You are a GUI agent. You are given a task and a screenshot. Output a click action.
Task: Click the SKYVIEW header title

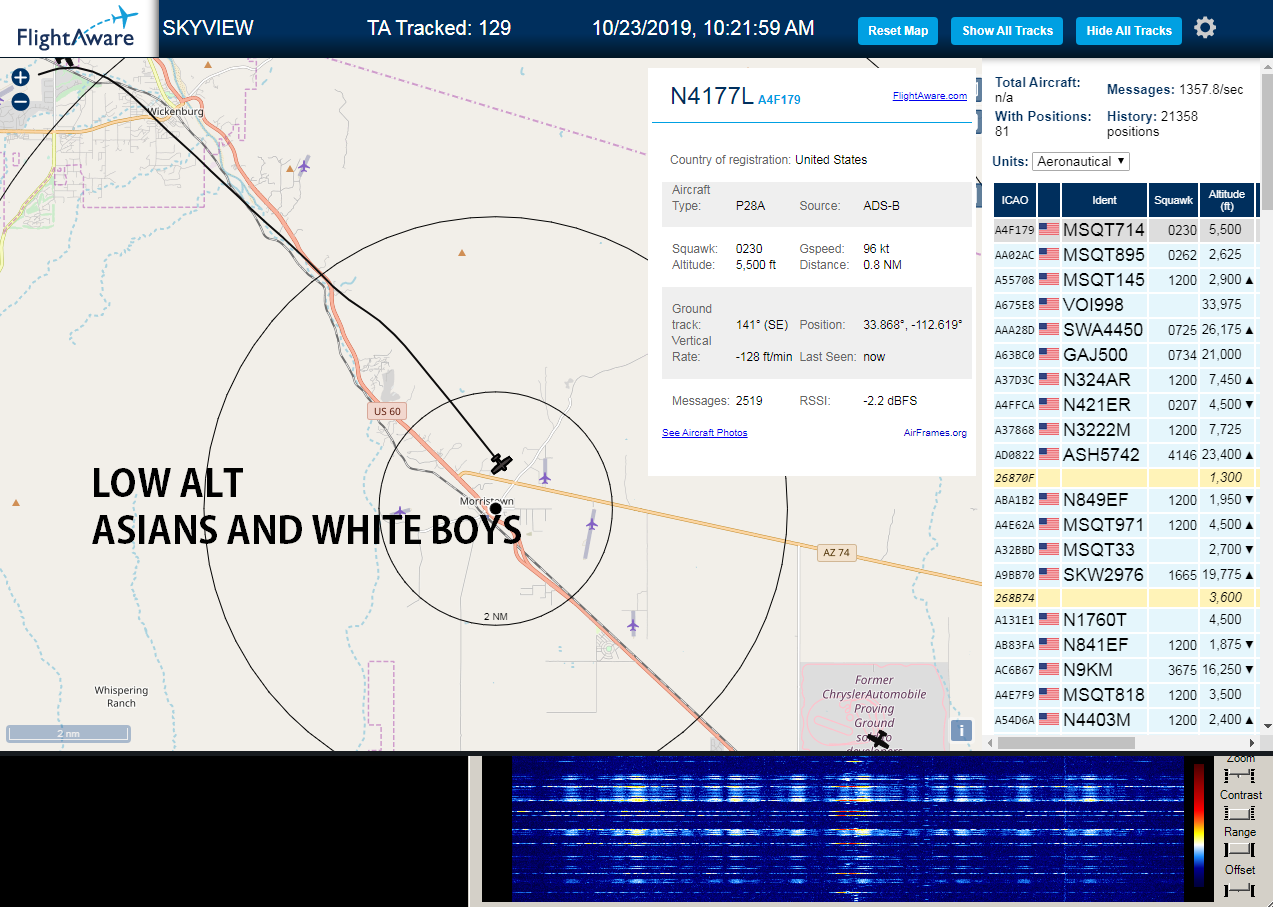coord(208,28)
